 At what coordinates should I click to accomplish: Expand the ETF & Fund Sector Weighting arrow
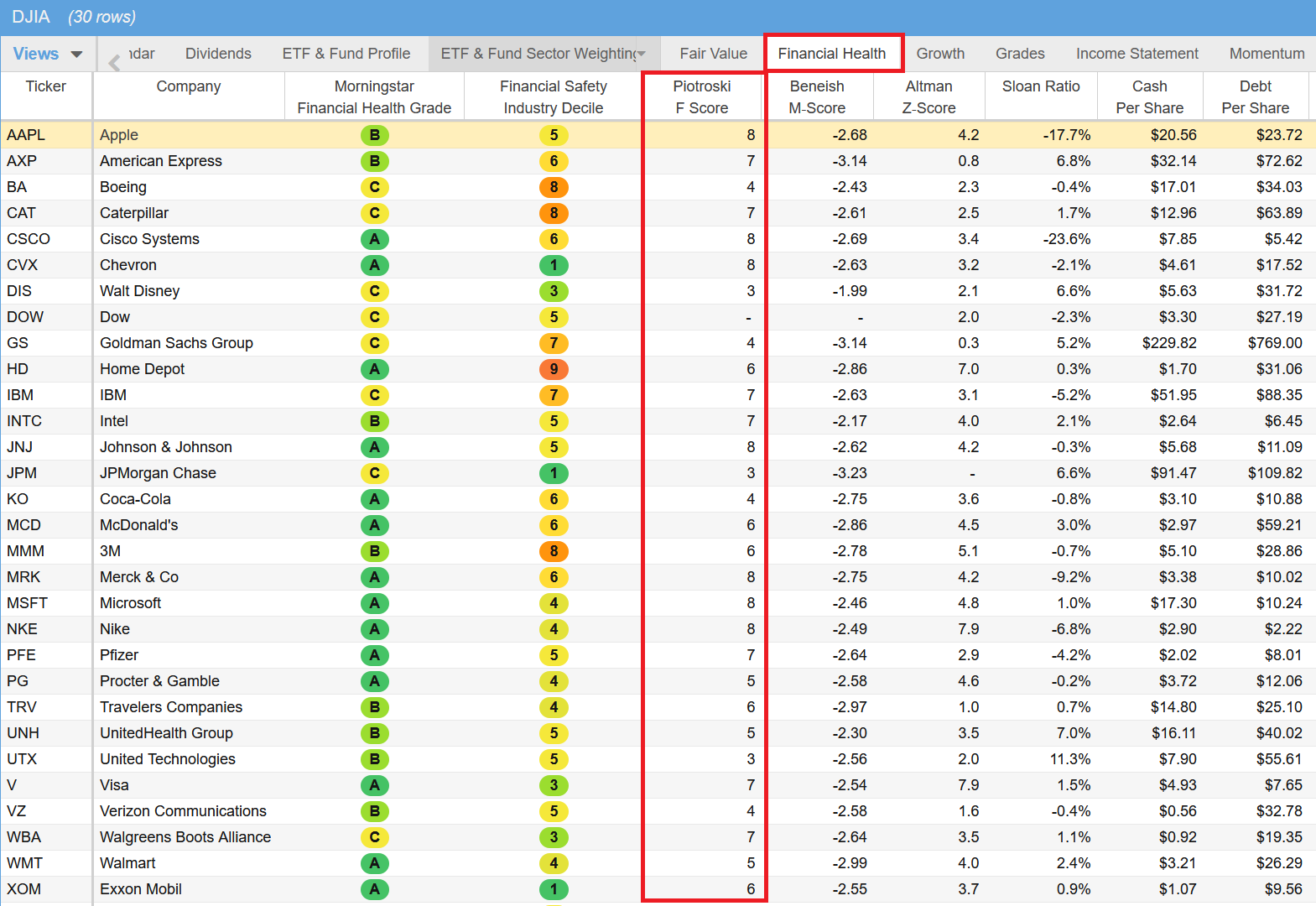pyautogui.click(x=642, y=54)
